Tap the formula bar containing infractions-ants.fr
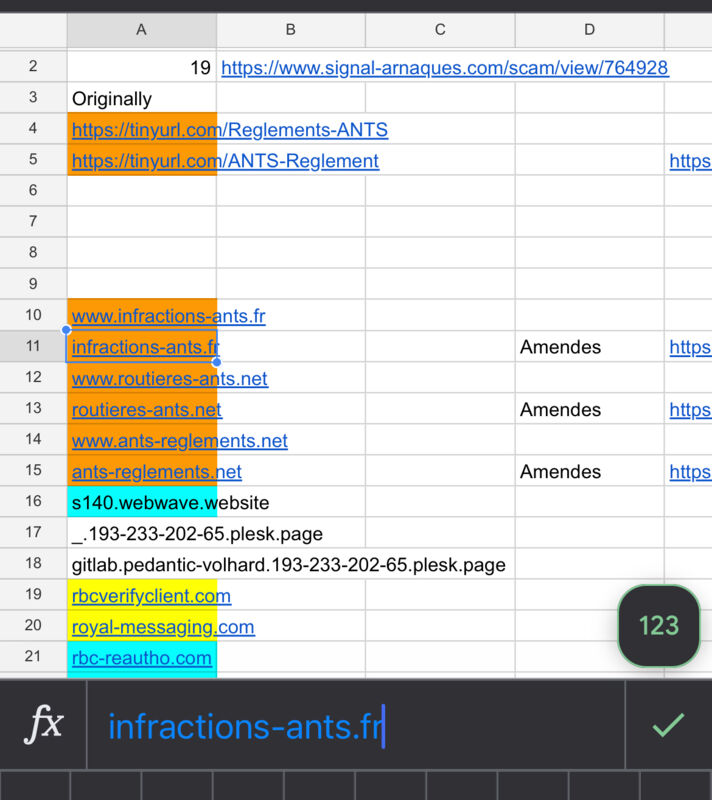Image resolution: width=712 pixels, height=800 pixels. pyautogui.click(x=355, y=725)
